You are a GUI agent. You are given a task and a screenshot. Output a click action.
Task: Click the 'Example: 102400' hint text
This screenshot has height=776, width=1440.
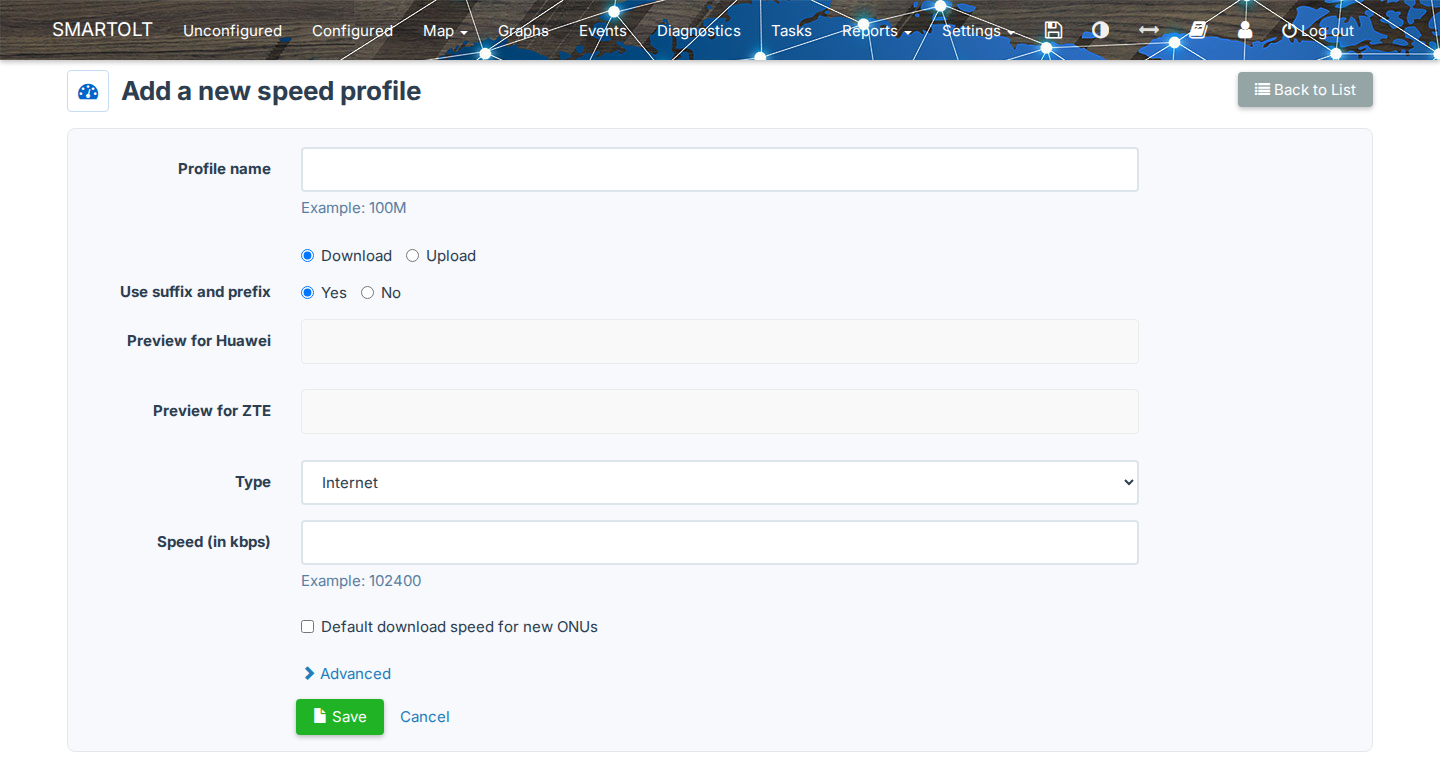[361, 581]
